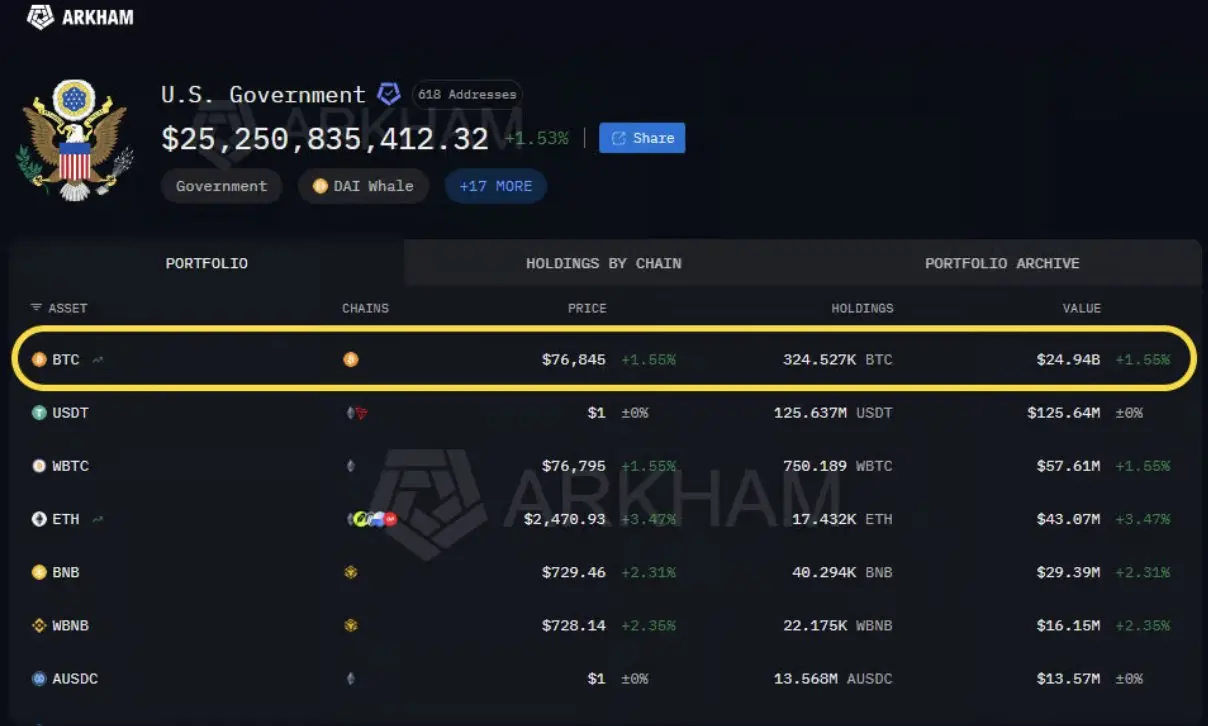Screen dimensions: 1208x726
Task: Click the BNB chain icon in BNB row
Action: click(x=350, y=572)
